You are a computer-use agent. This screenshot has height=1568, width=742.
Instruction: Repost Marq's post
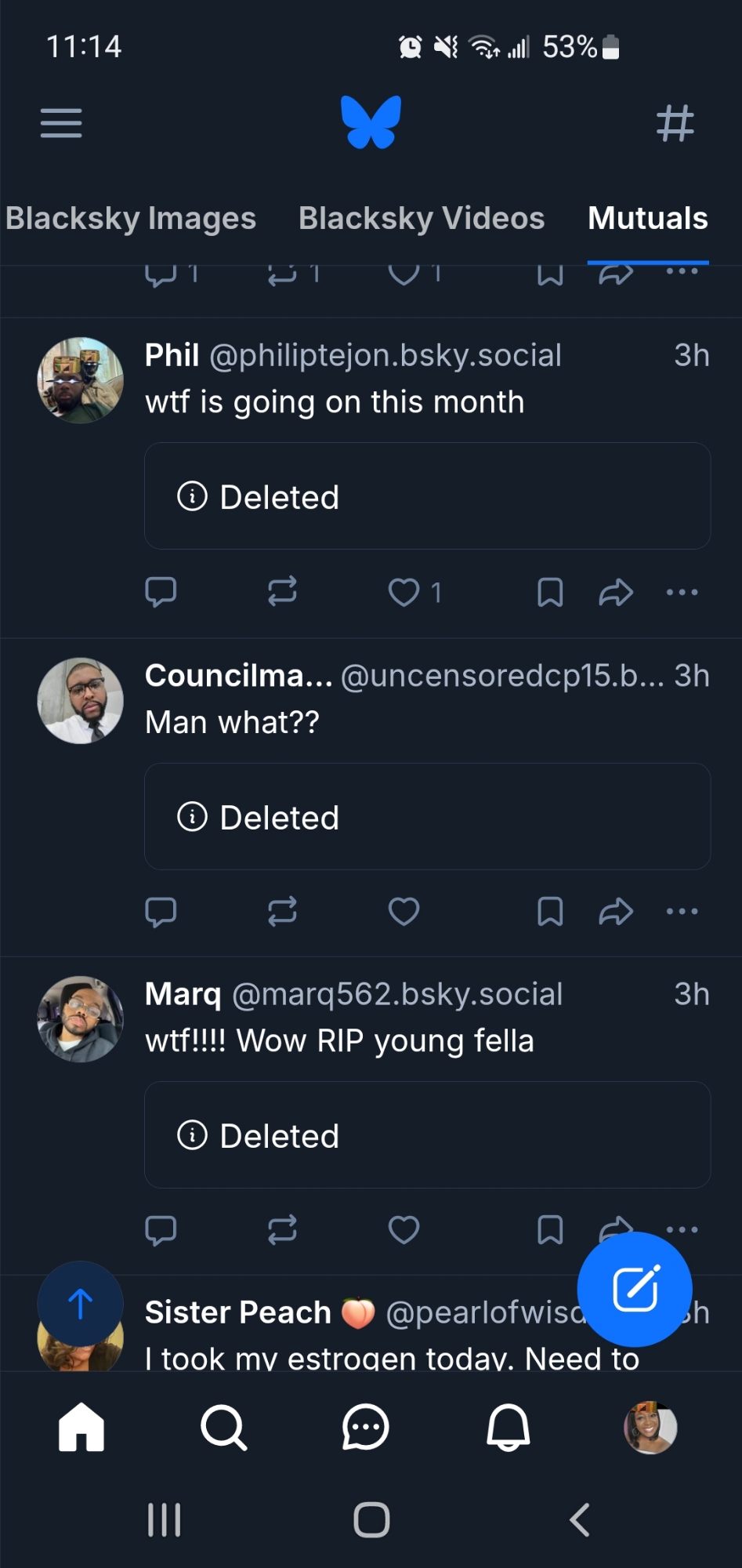[282, 1229]
